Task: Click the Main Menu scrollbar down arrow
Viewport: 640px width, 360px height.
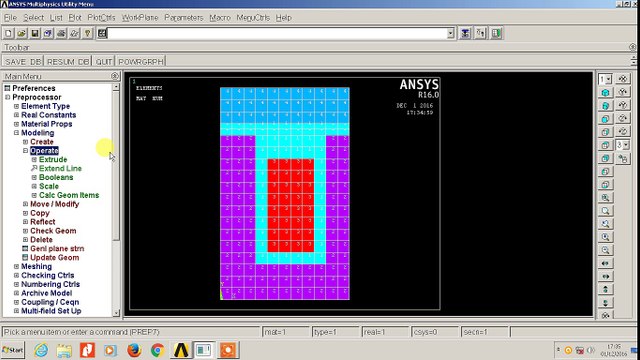Action: point(116,313)
